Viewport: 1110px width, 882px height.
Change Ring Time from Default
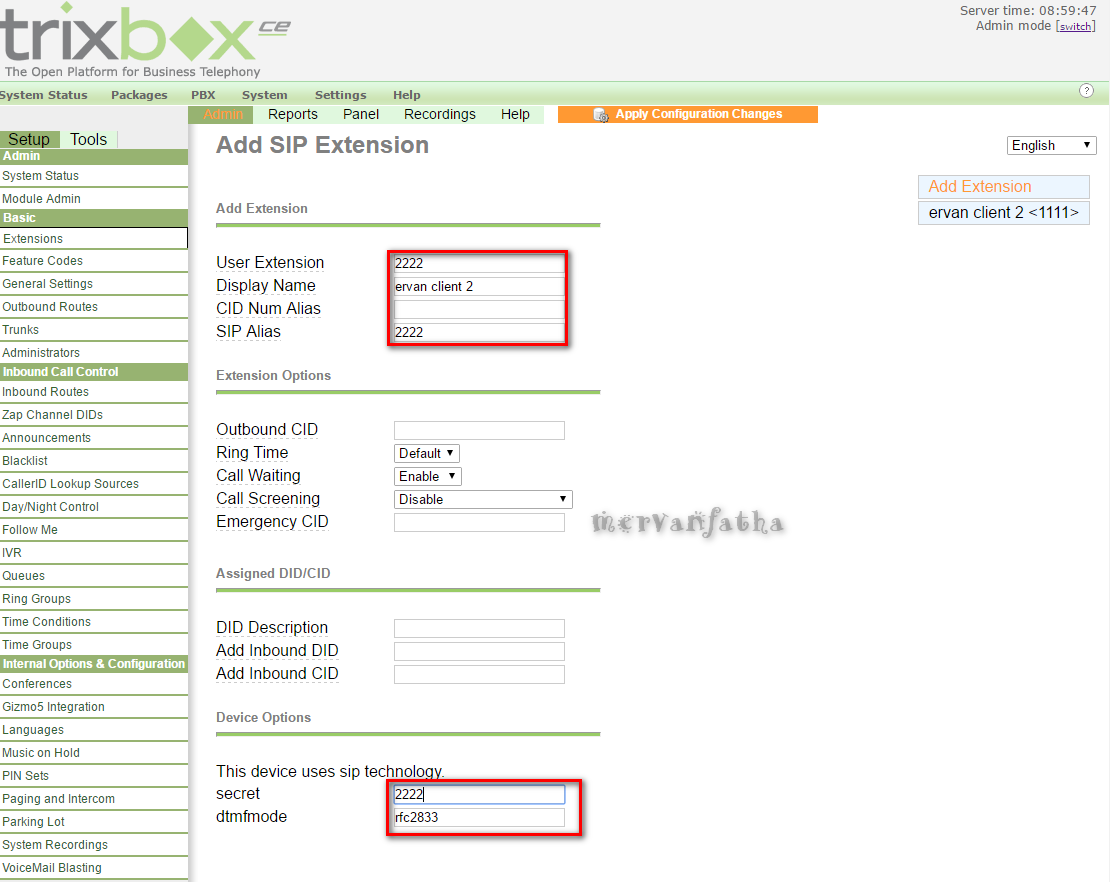click(426, 452)
